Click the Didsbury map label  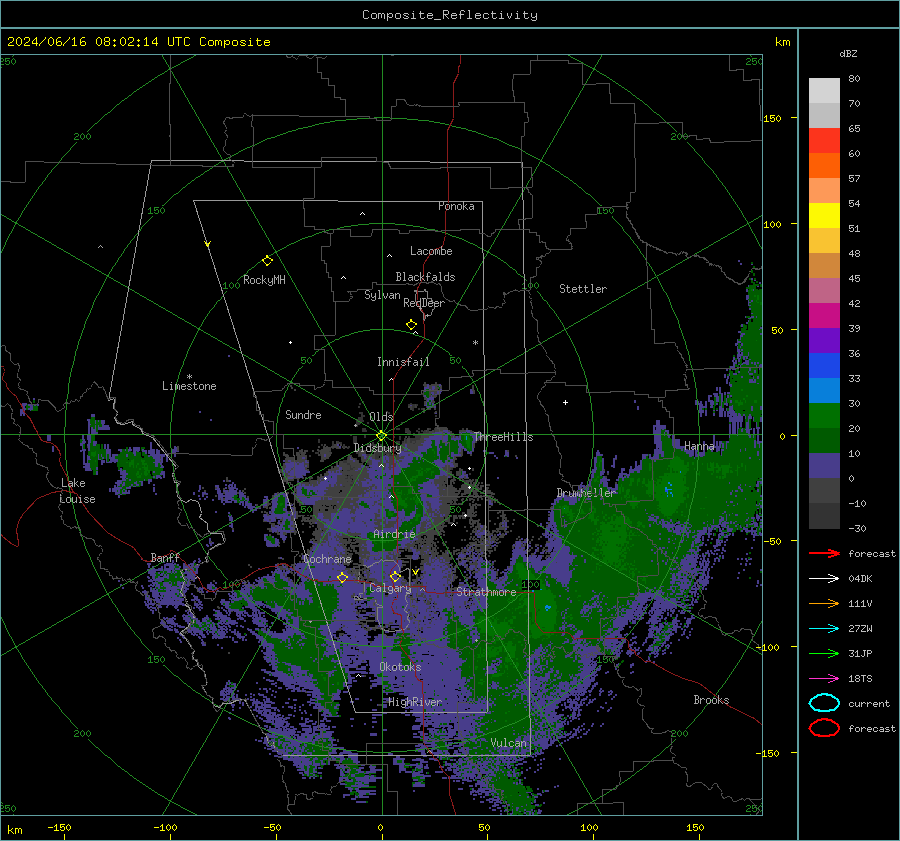[x=377, y=448]
